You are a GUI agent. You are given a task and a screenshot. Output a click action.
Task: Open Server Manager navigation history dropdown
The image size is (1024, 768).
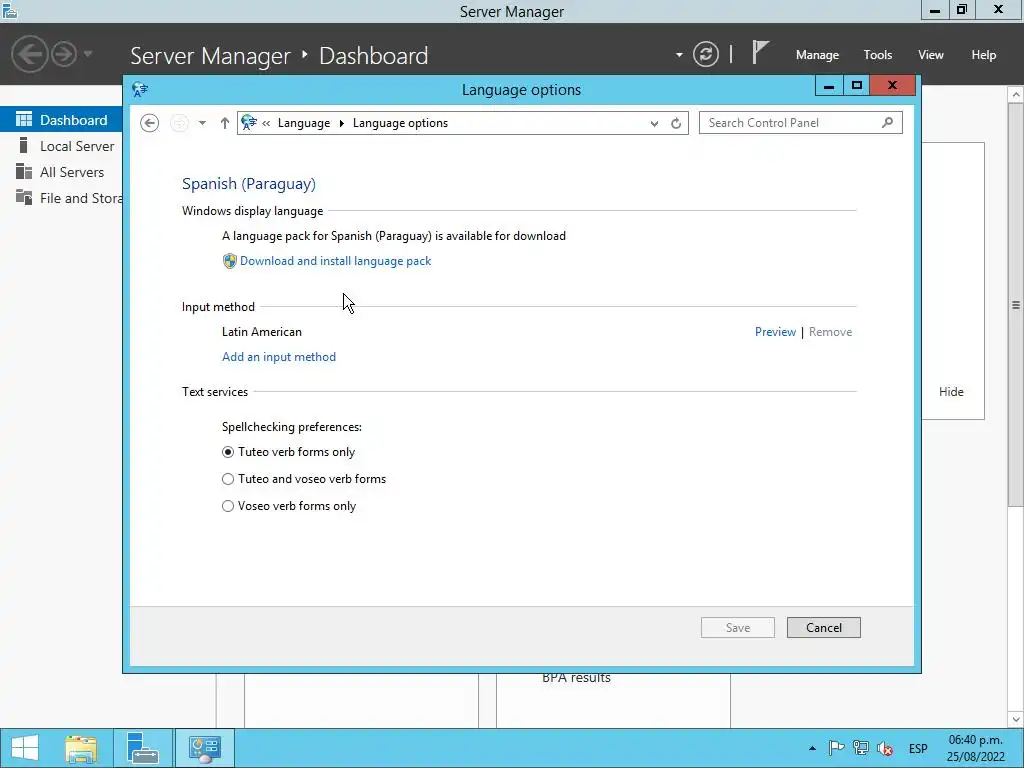tap(88, 54)
